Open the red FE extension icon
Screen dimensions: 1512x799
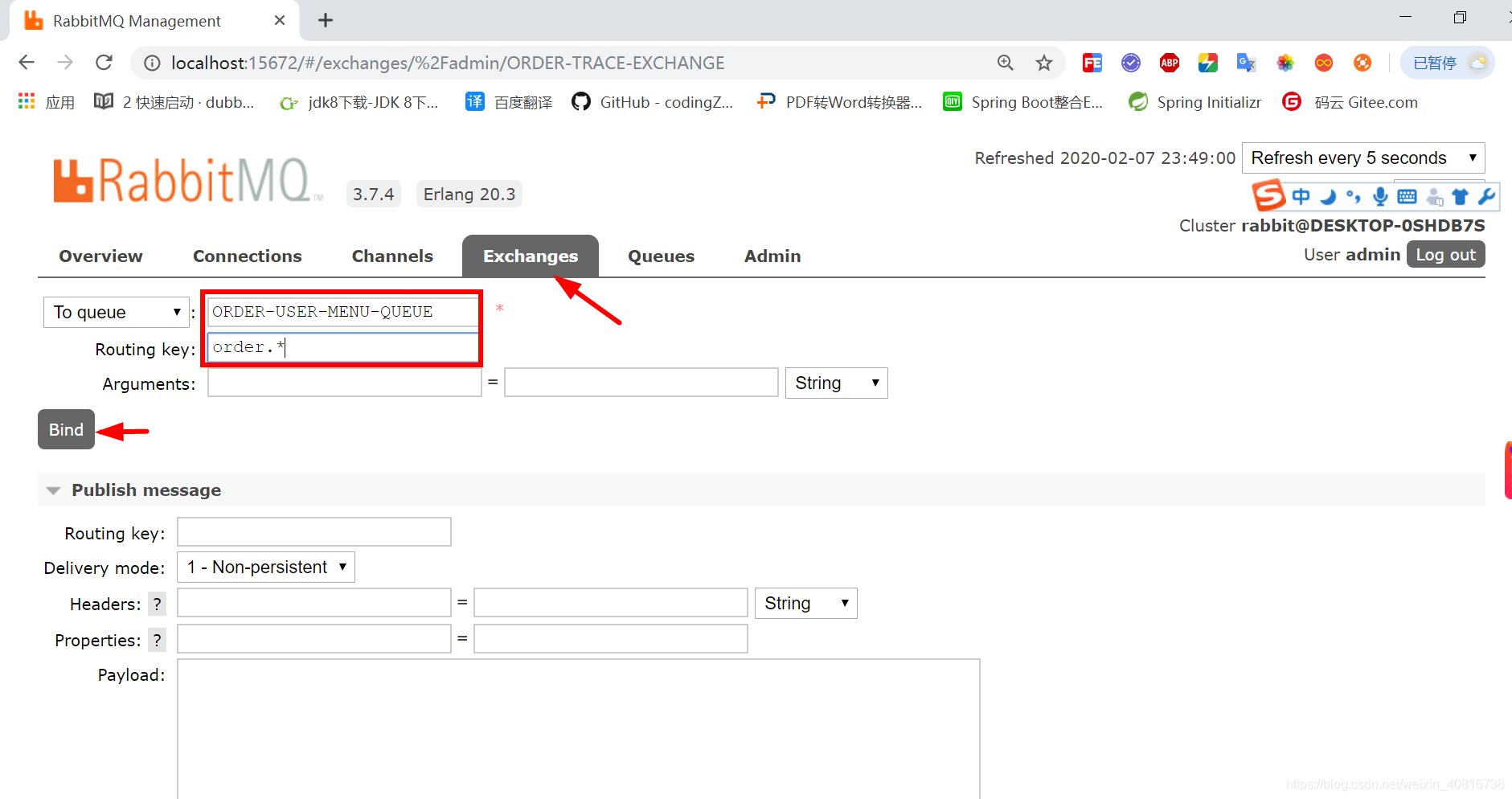coord(1092,63)
